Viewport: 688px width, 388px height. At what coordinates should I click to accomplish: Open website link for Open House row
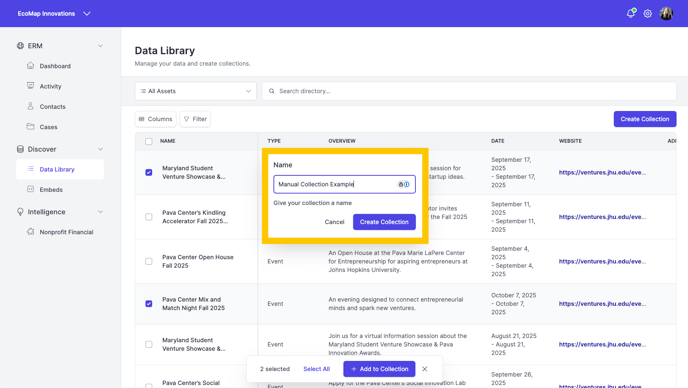[602, 261]
